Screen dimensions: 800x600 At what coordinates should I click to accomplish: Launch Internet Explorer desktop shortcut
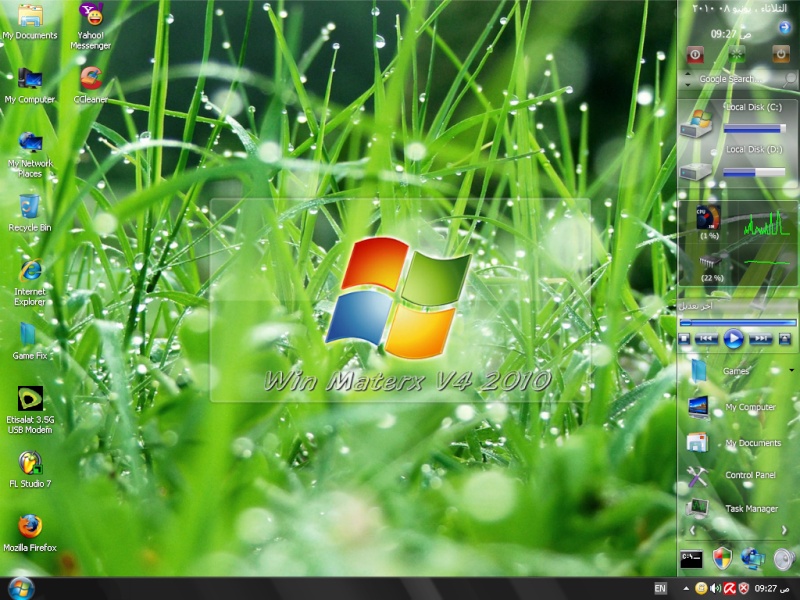30,283
